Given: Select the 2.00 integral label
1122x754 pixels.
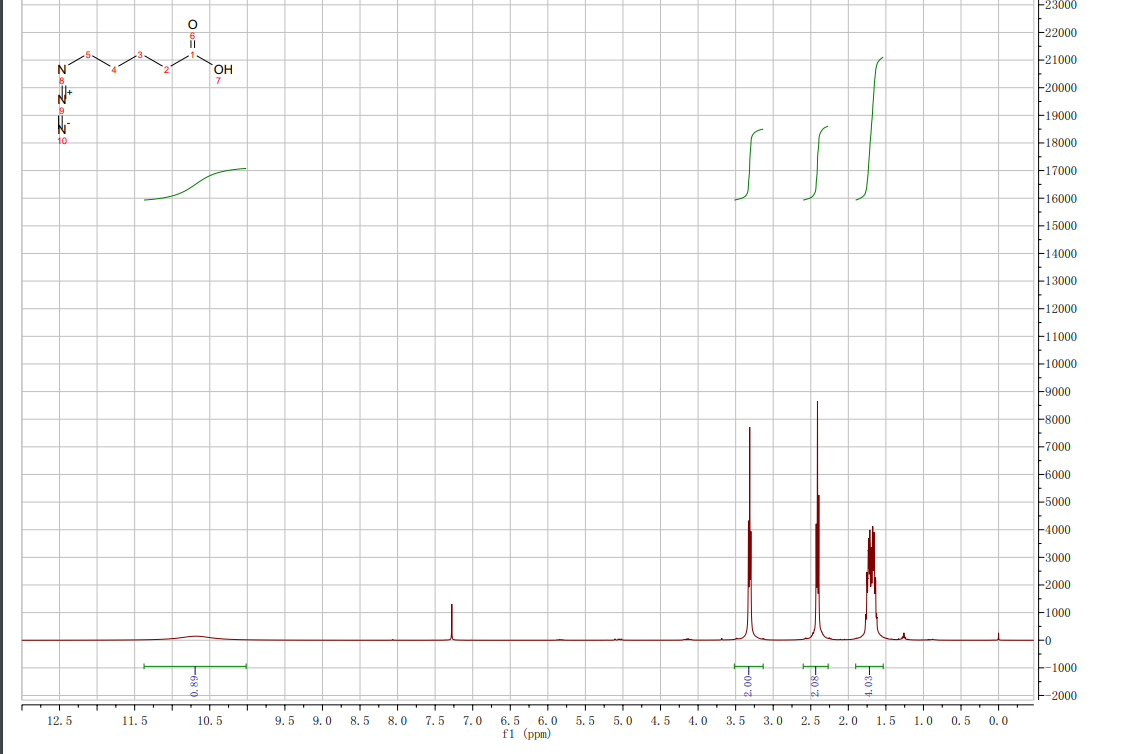Looking at the screenshot, I should click(749, 685).
